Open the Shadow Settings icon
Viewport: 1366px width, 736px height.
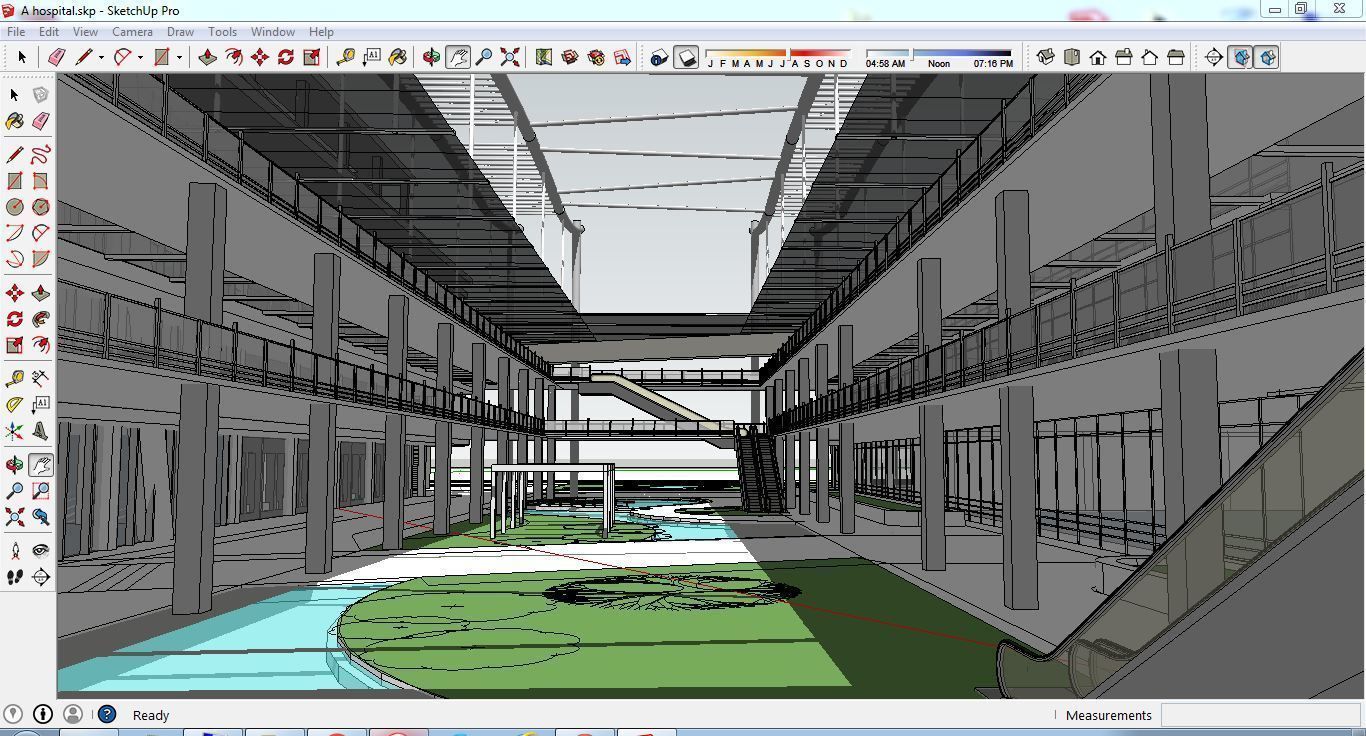[x=659, y=57]
